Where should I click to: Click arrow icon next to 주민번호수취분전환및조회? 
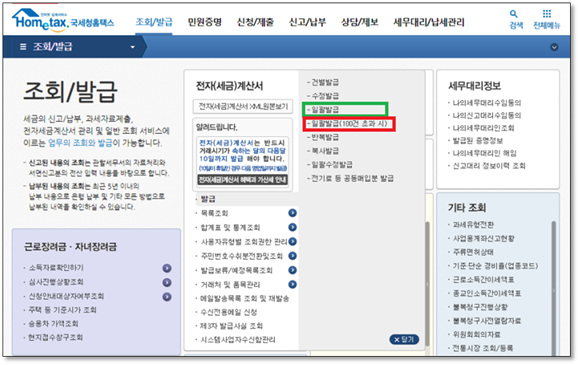(x=292, y=256)
